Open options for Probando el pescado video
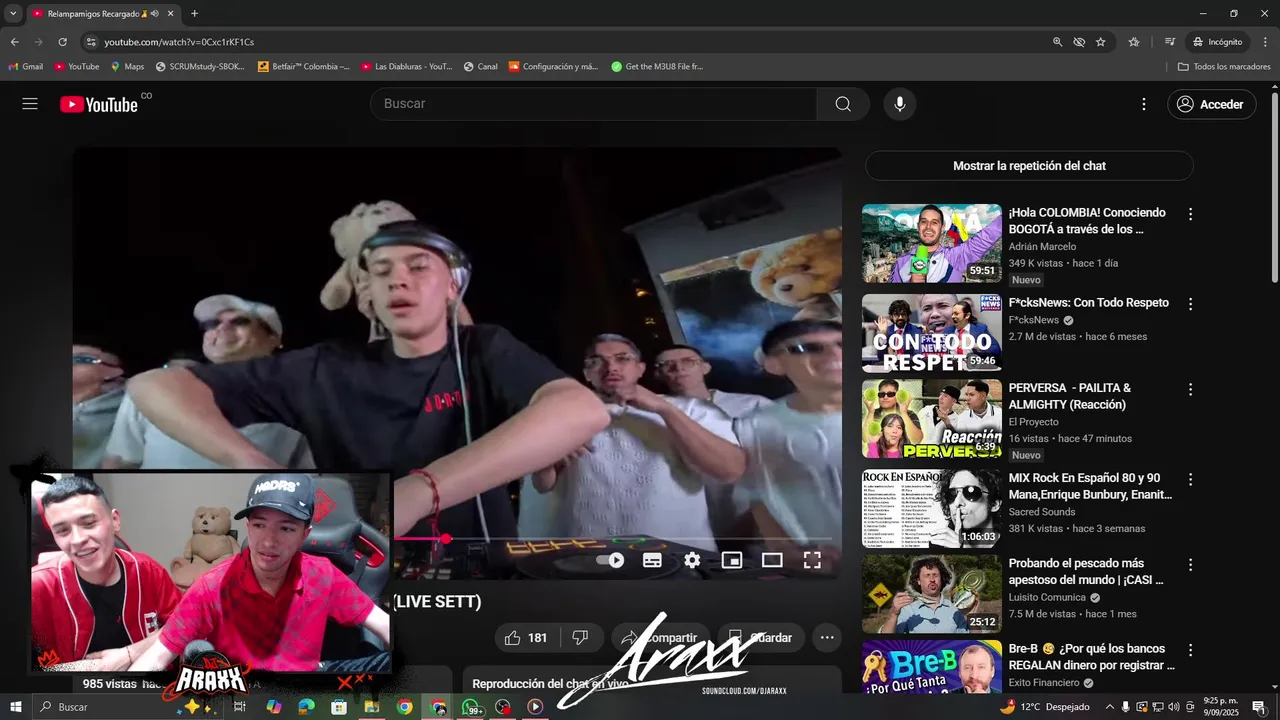 point(1190,565)
